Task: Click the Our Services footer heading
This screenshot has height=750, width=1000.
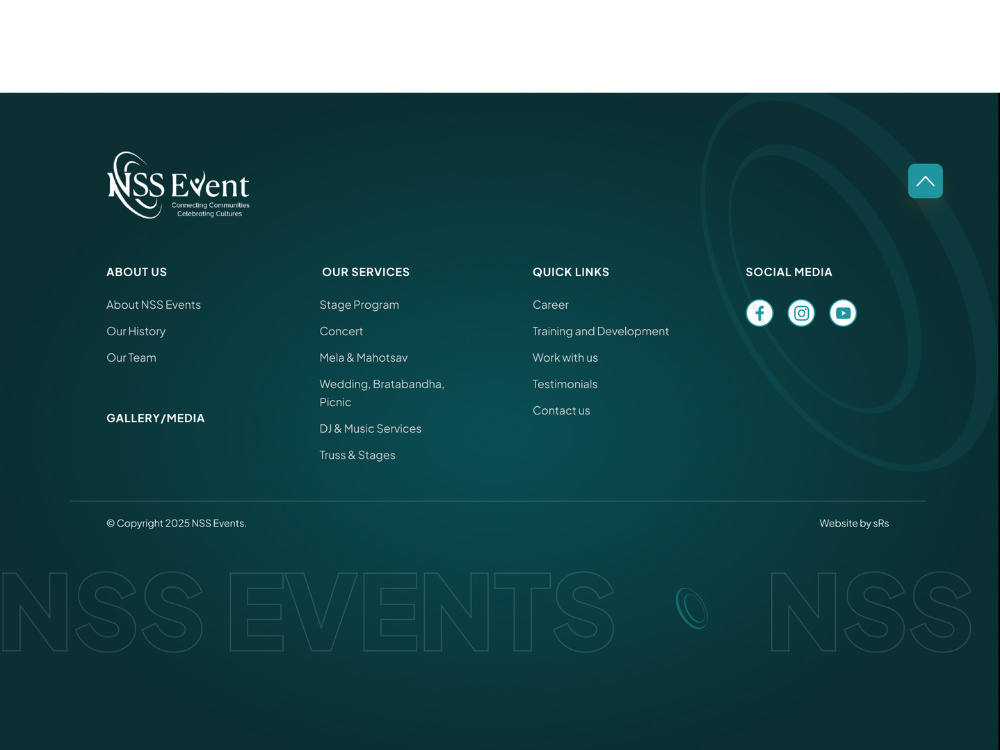Action: click(x=366, y=272)
